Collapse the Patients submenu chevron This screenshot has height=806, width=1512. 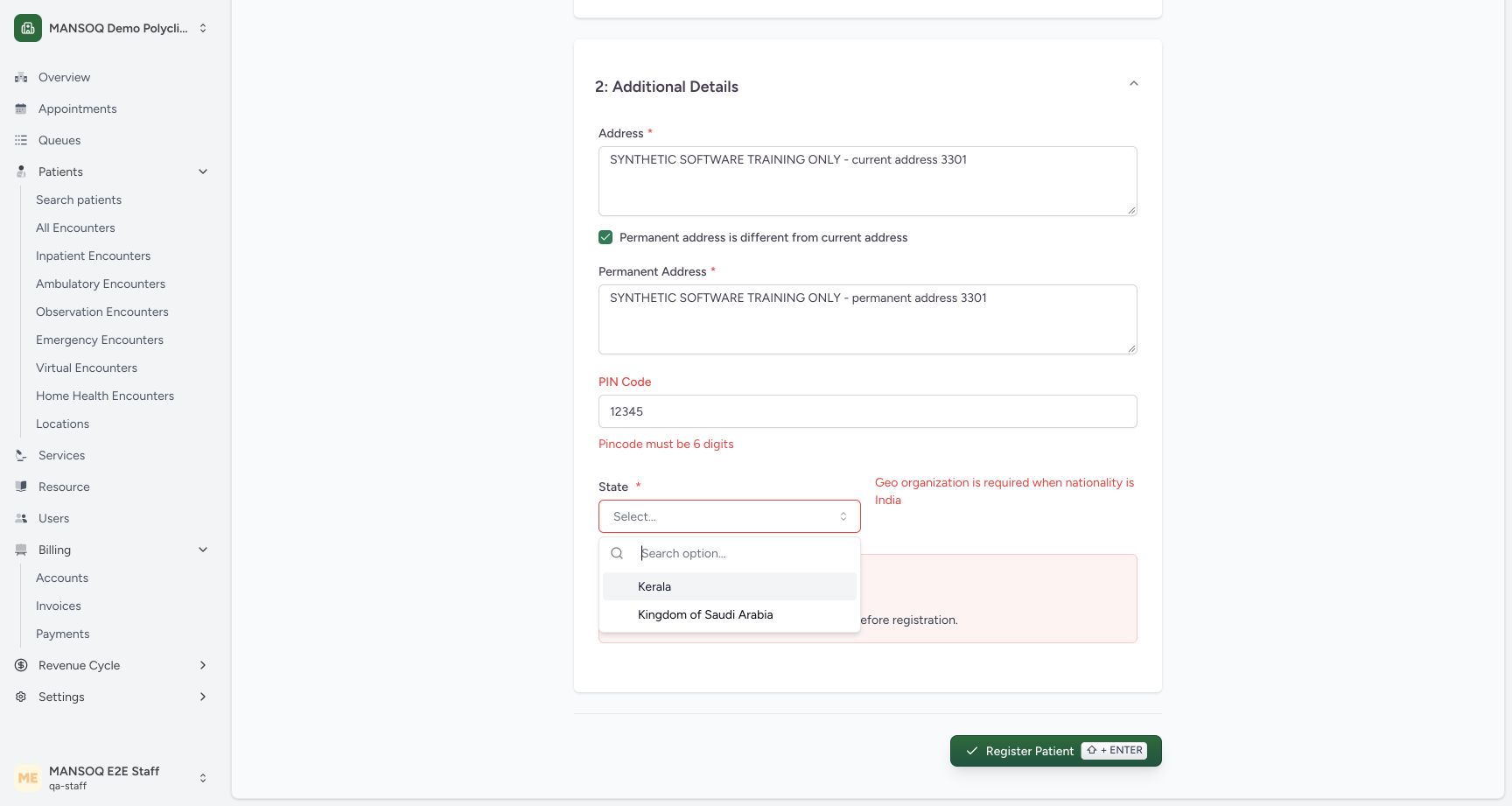[203, 172]
